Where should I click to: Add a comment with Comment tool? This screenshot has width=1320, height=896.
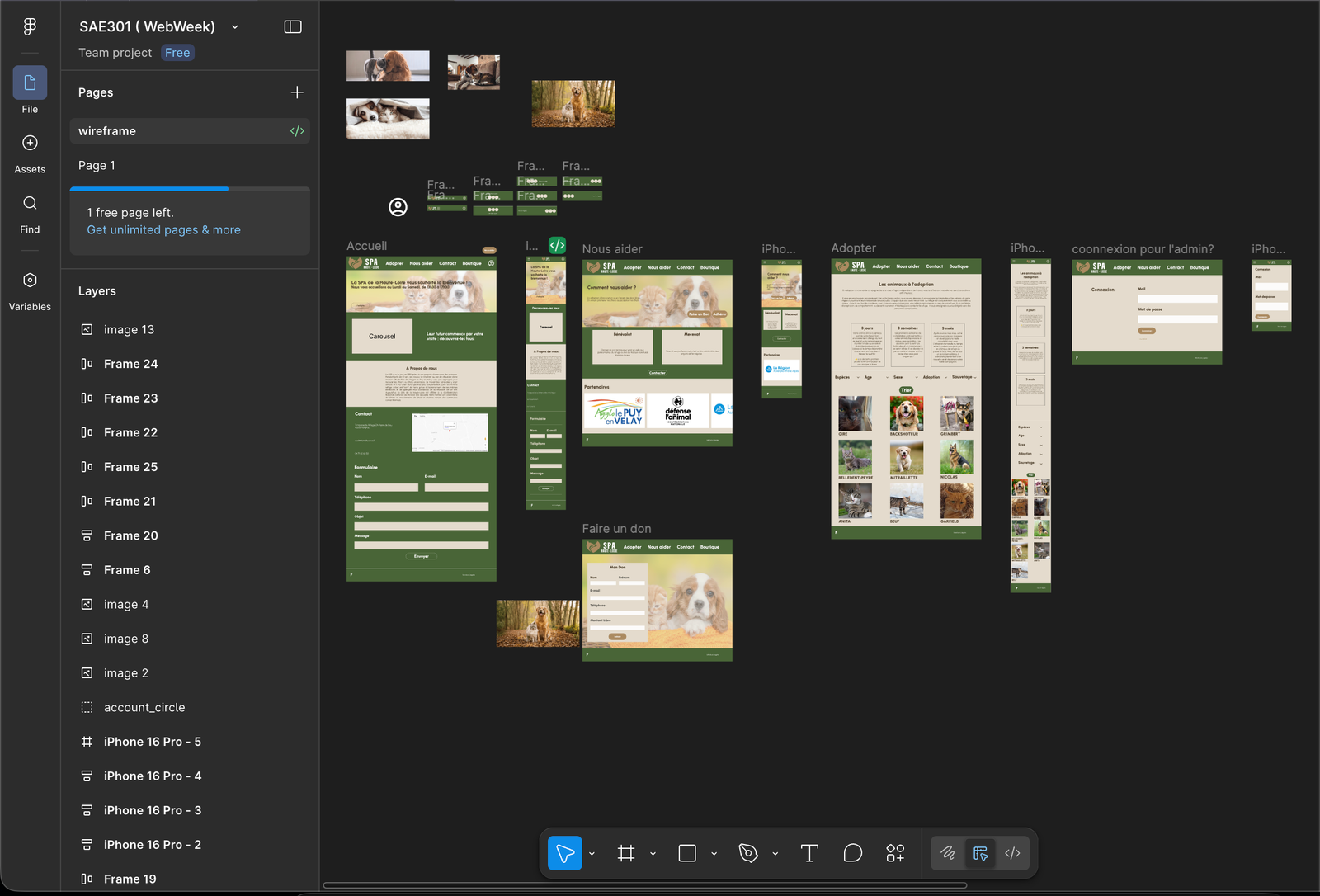tap(853, 853)
